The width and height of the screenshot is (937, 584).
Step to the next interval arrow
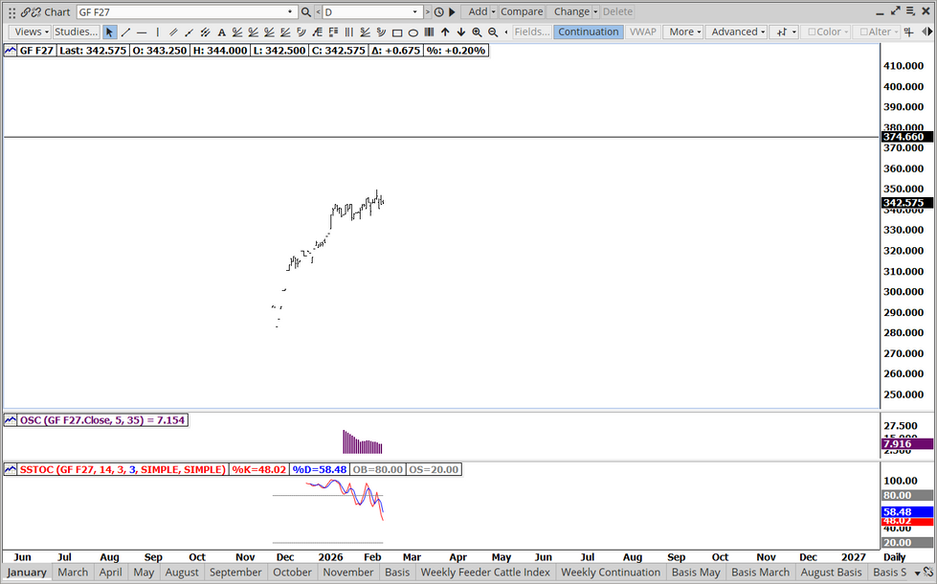tap(427, 12)
